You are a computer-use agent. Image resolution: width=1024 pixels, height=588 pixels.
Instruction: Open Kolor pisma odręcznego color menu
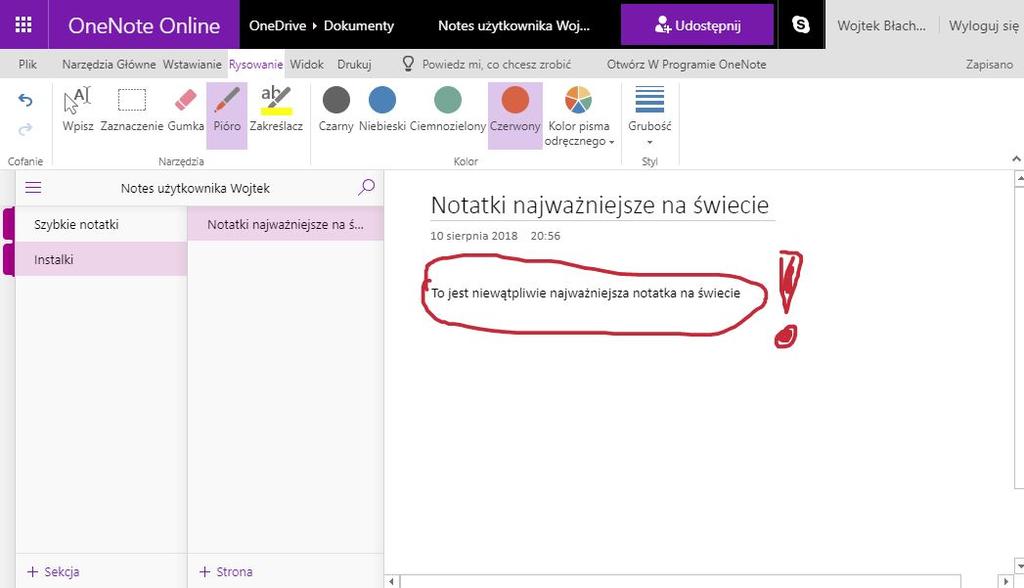click(579, 116)
